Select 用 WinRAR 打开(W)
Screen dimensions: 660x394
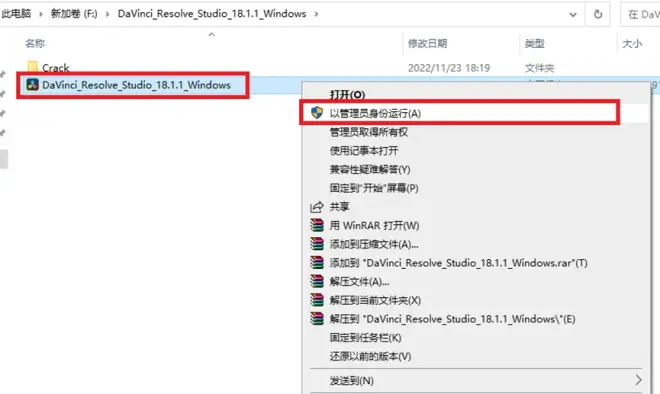click(x=374, y=226)
